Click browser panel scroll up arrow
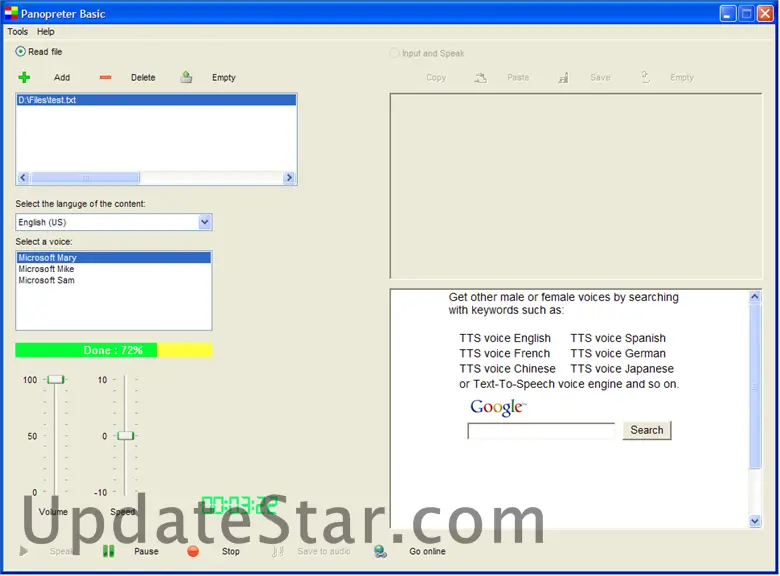780x576 pixels. tap(755, 297)
